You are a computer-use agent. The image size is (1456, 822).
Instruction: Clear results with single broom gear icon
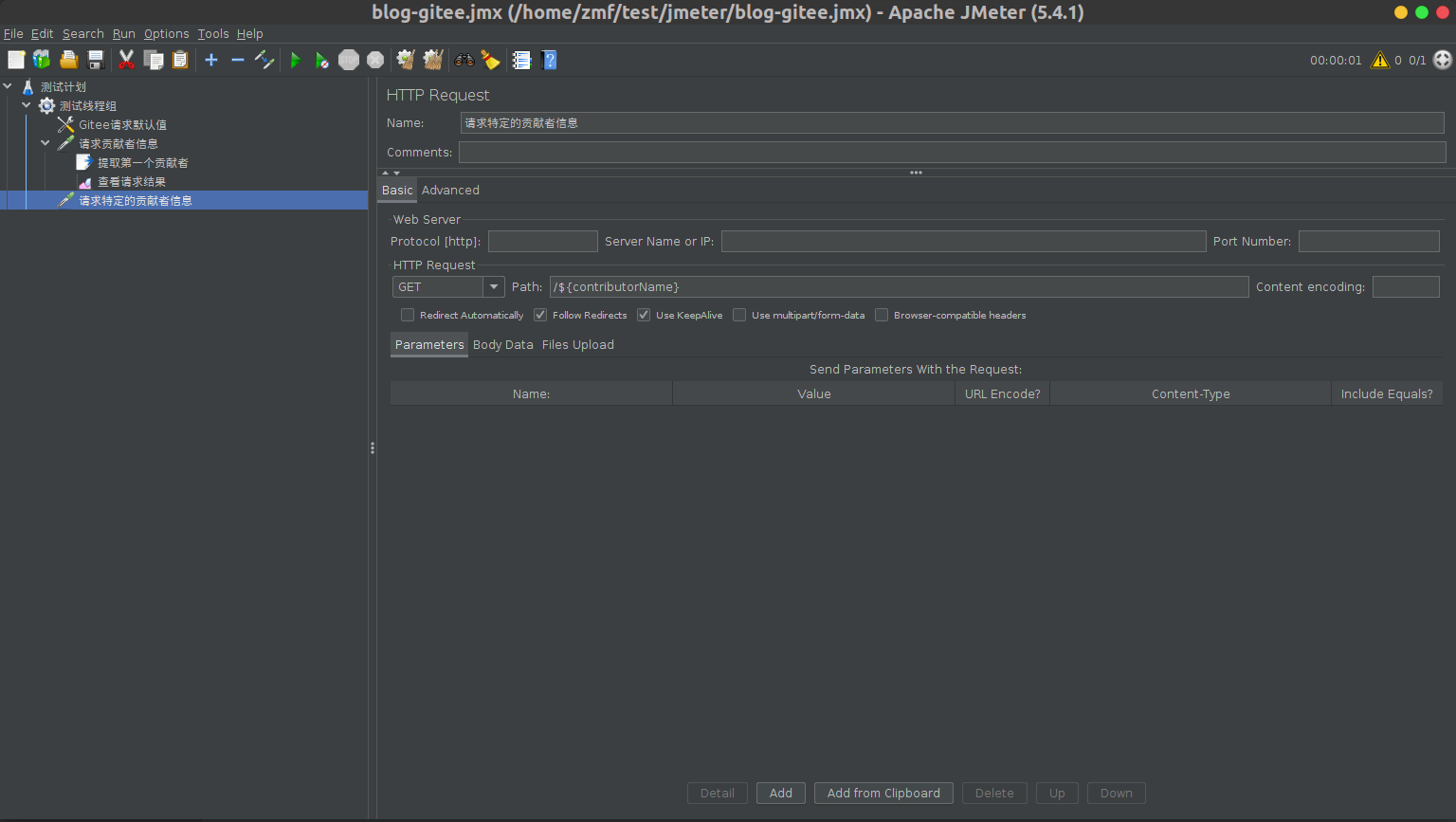(x=406, y=60)
